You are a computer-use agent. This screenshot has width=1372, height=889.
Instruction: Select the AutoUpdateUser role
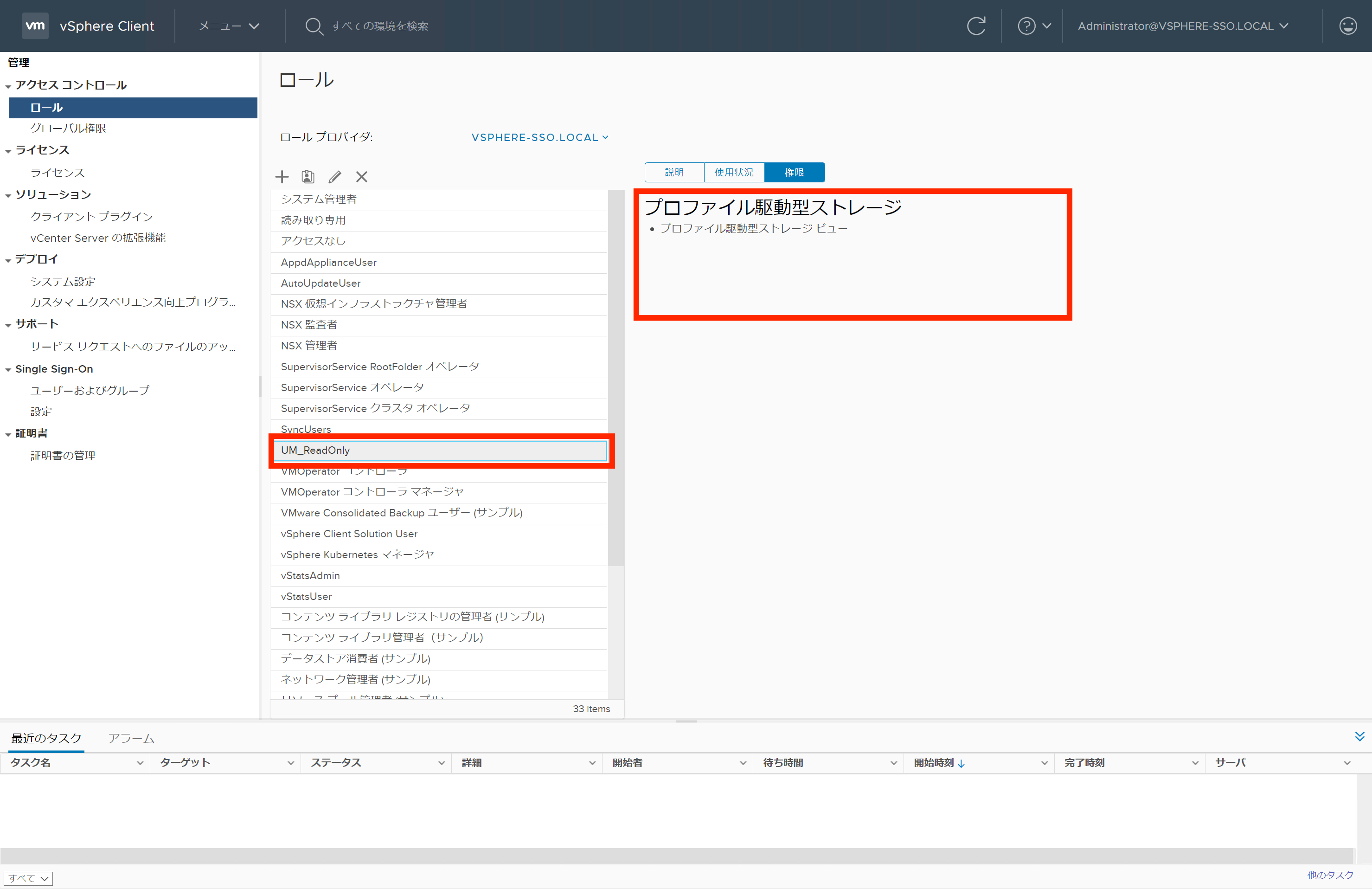[x=439, y=283]
